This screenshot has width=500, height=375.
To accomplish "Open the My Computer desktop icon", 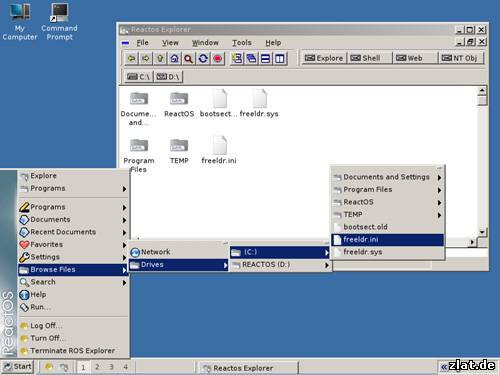I will 20,22.
